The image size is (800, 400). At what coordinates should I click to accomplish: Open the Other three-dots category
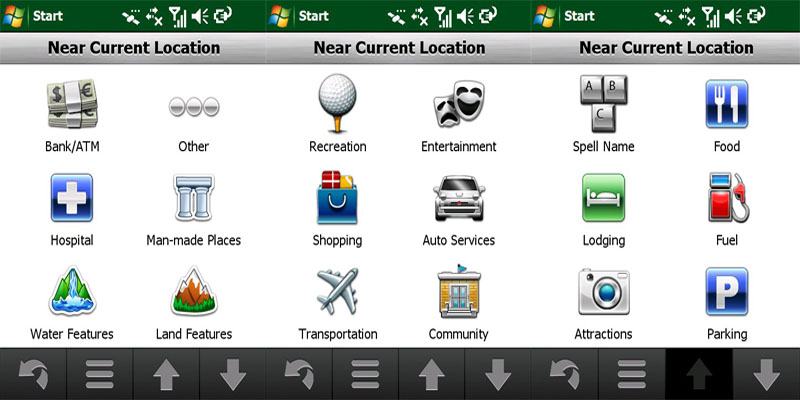point(194,107)
